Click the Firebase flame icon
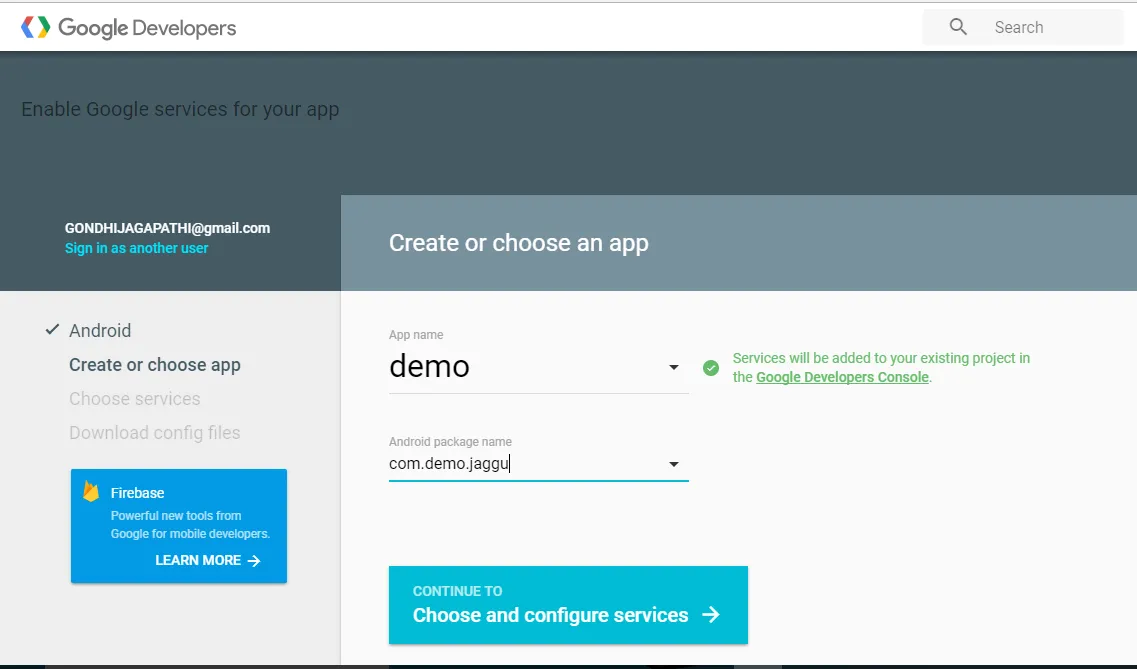This screenshot has height=669, width=1137. pos(91,491)
